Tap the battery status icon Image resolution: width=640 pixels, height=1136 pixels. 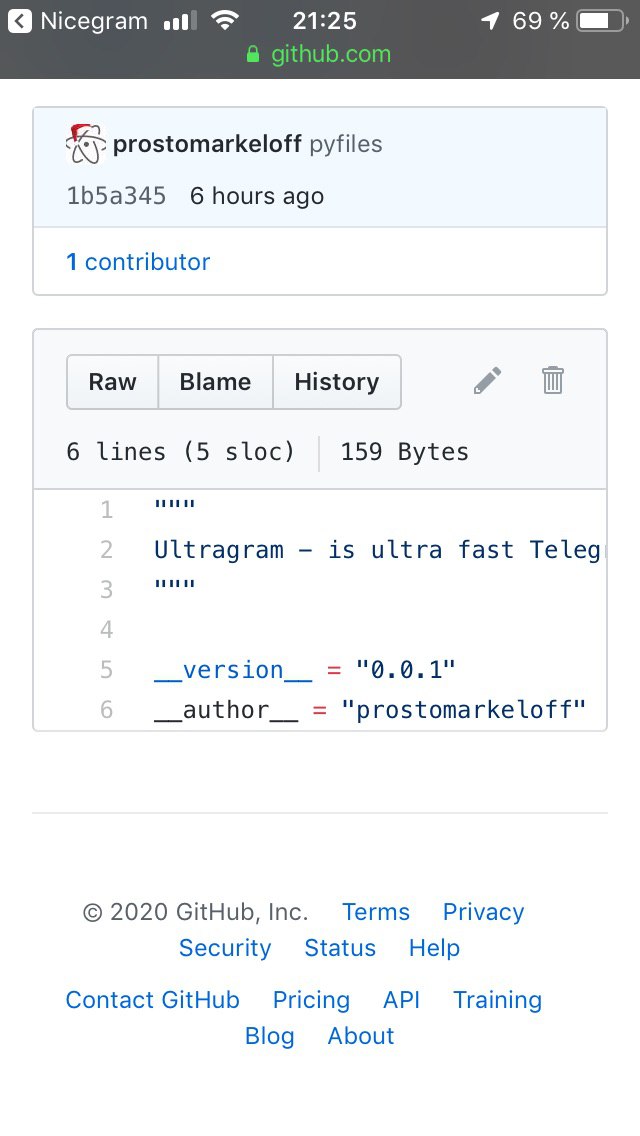point(603,21)
